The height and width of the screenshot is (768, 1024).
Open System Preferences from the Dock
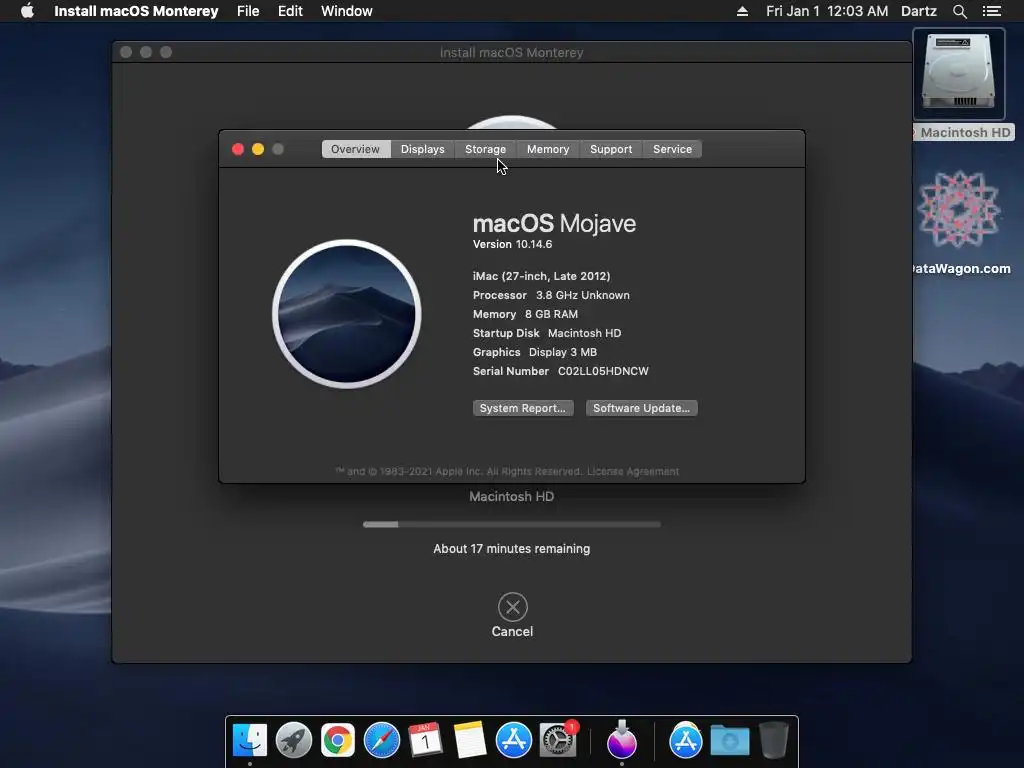(x=558, y=740)
